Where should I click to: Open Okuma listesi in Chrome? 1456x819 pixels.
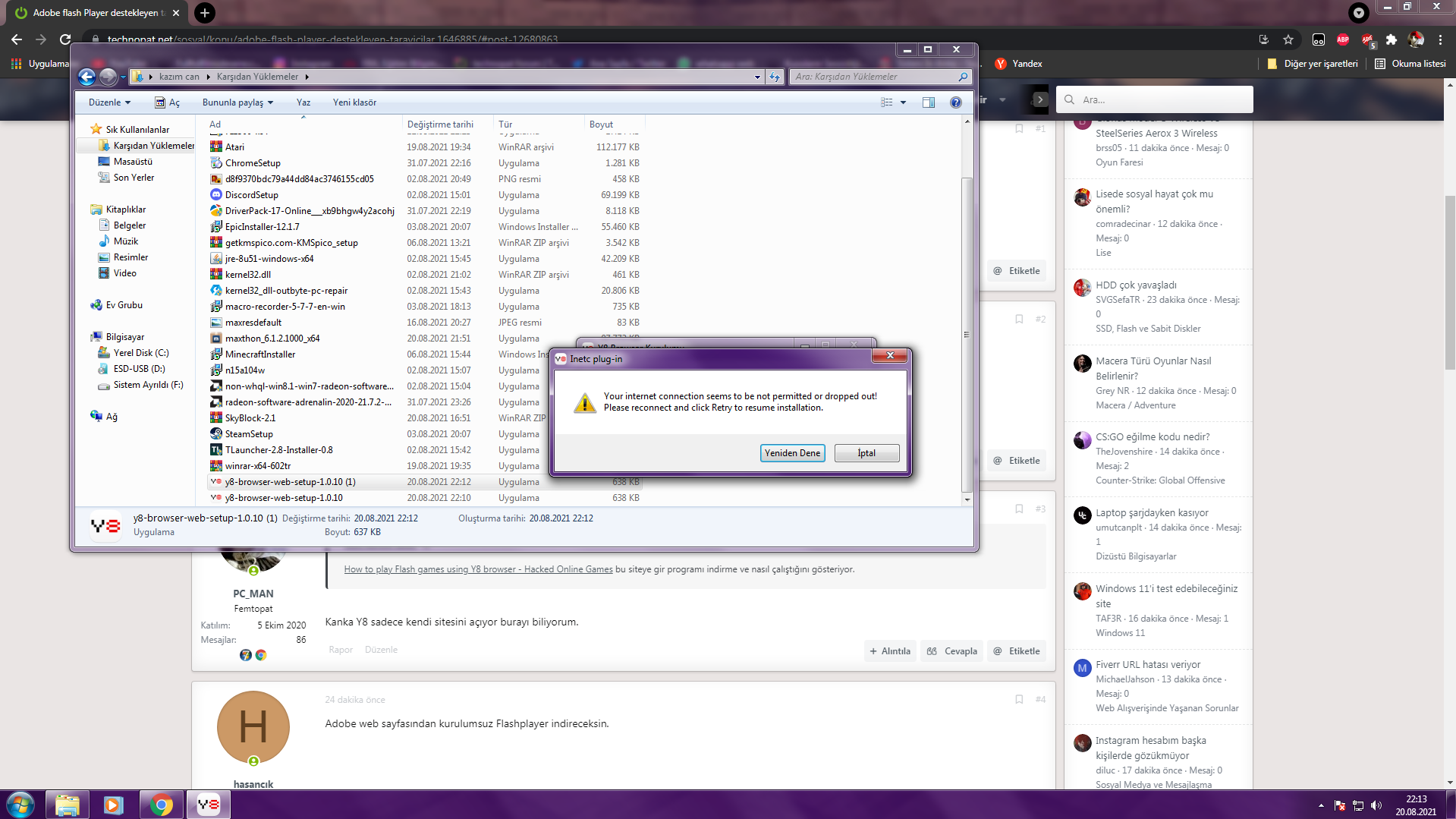[1410, 64]
